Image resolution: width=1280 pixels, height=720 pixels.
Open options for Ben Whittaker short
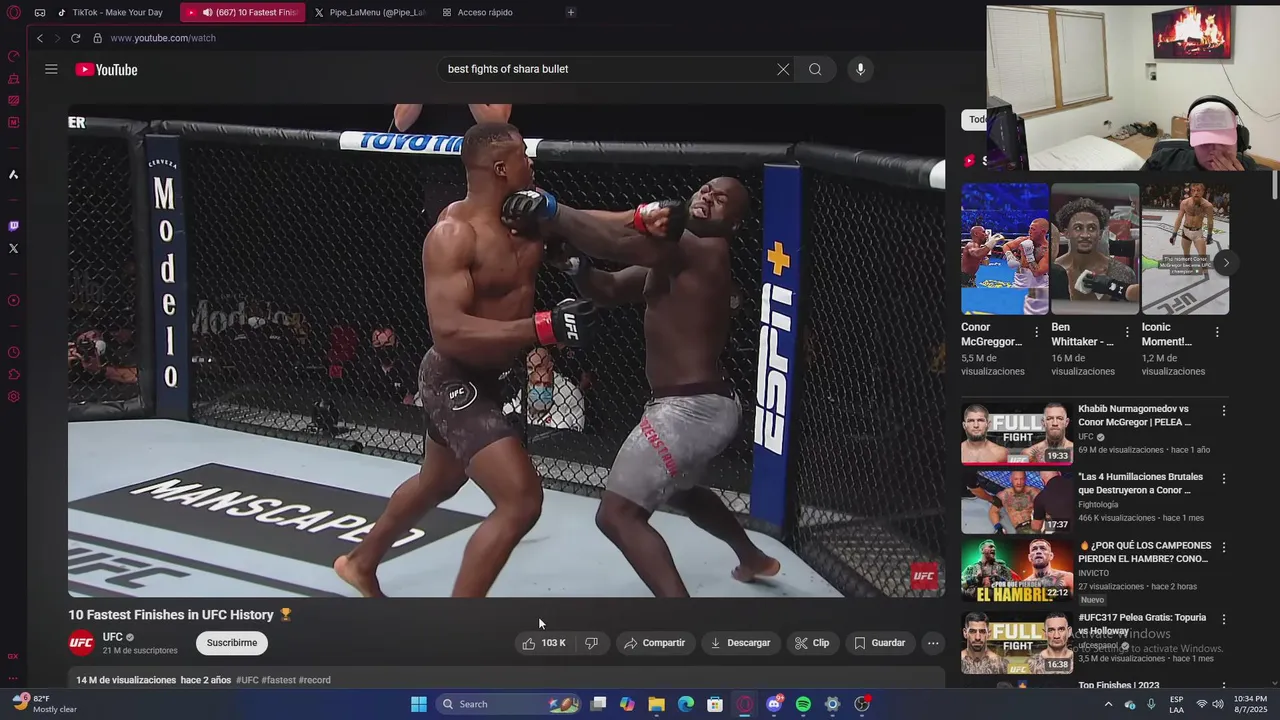click(1127, 332)
